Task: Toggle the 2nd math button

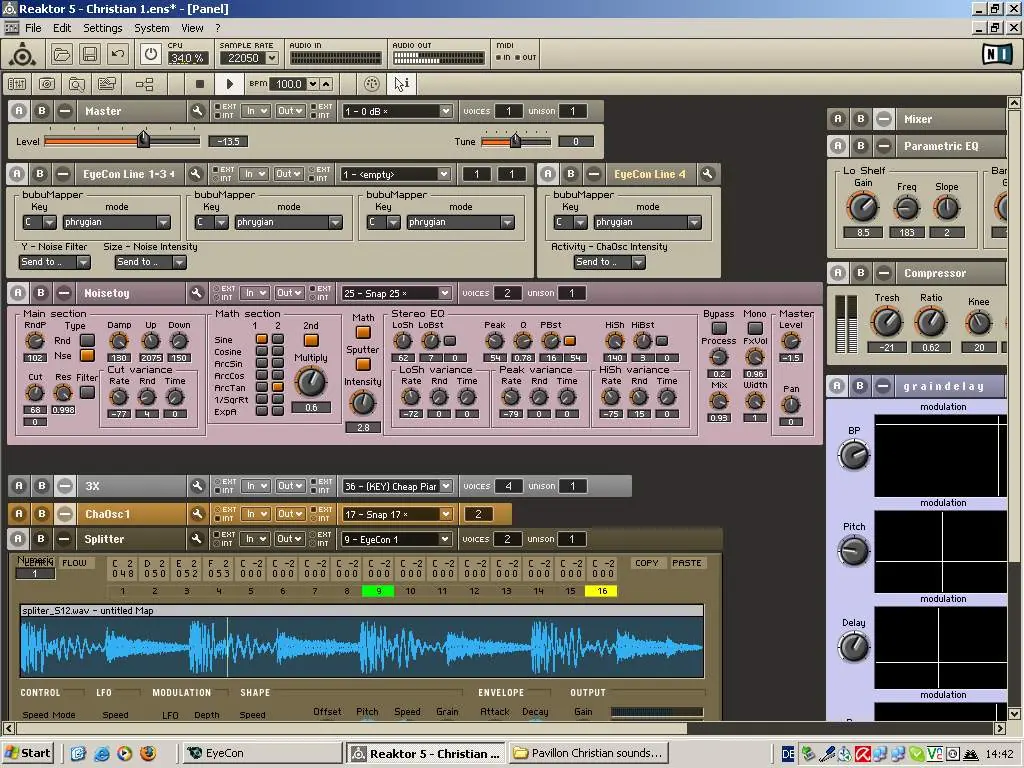Action: [311, 340]
